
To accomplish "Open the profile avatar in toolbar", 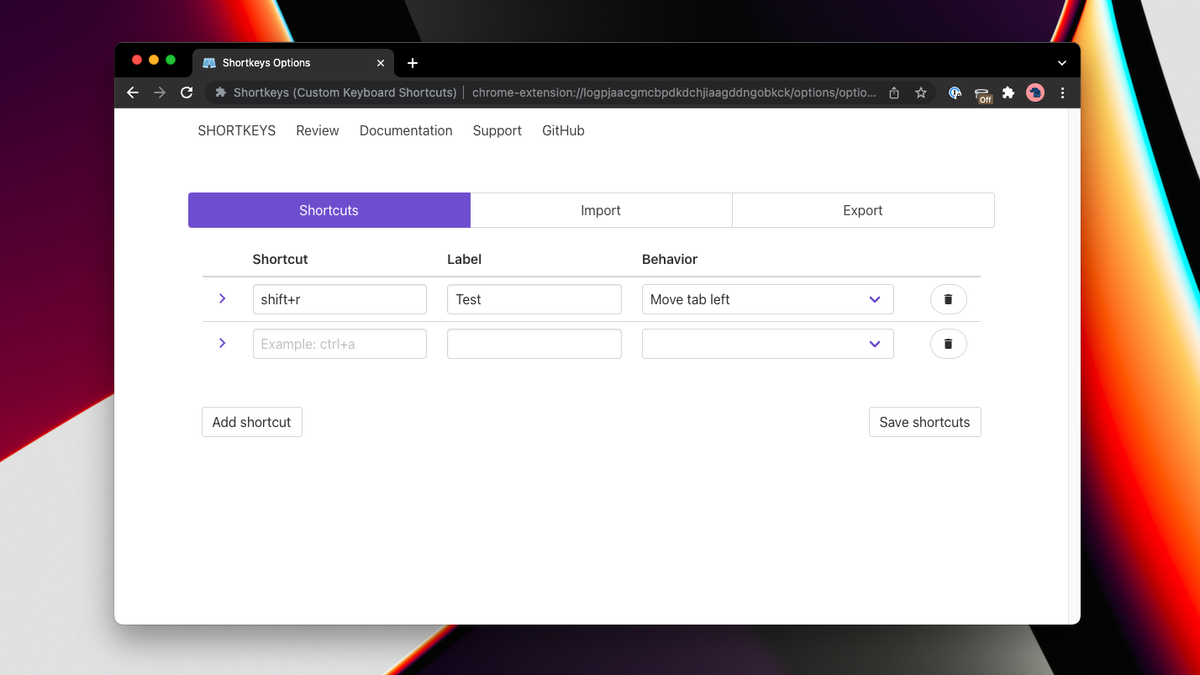I will tap(1035, 92).
